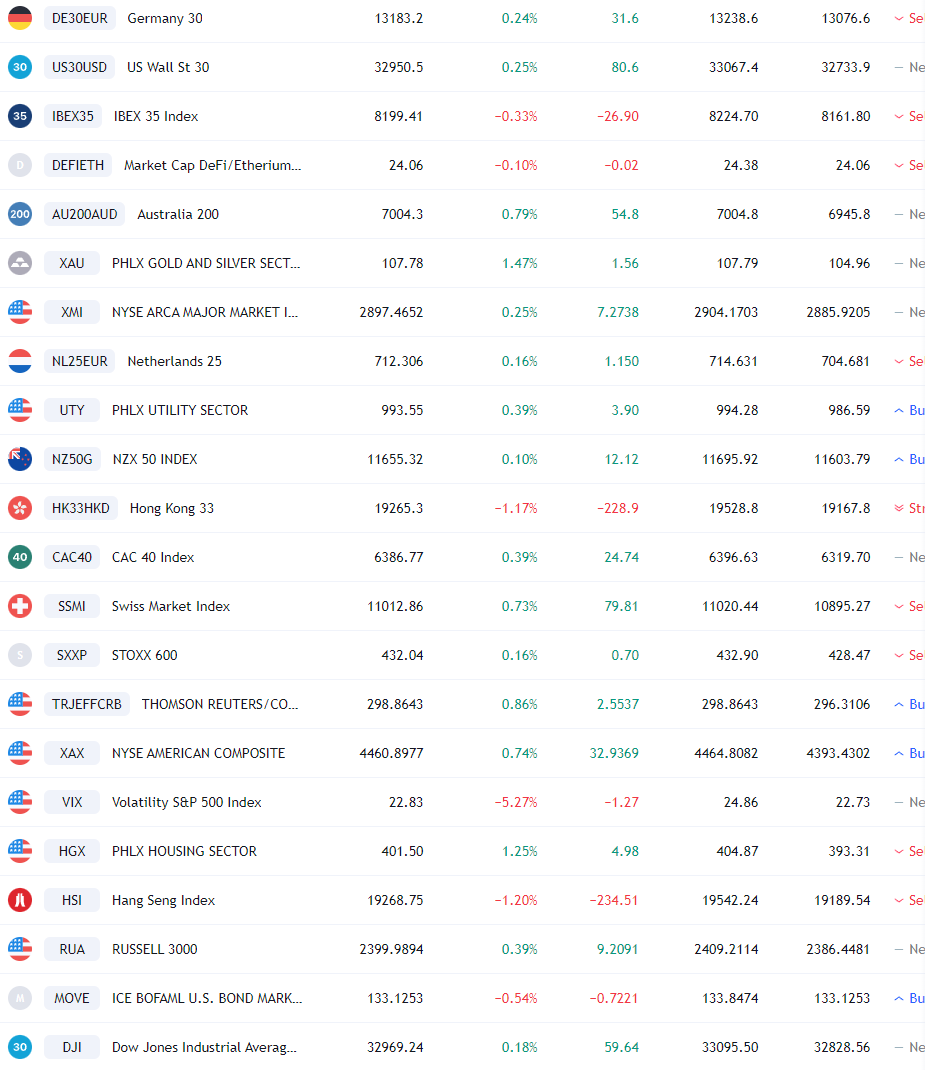Open PHLX HOUSING SECTOR name
Image resolution: width=925 pixels, height=1070 pixels.
184,852
